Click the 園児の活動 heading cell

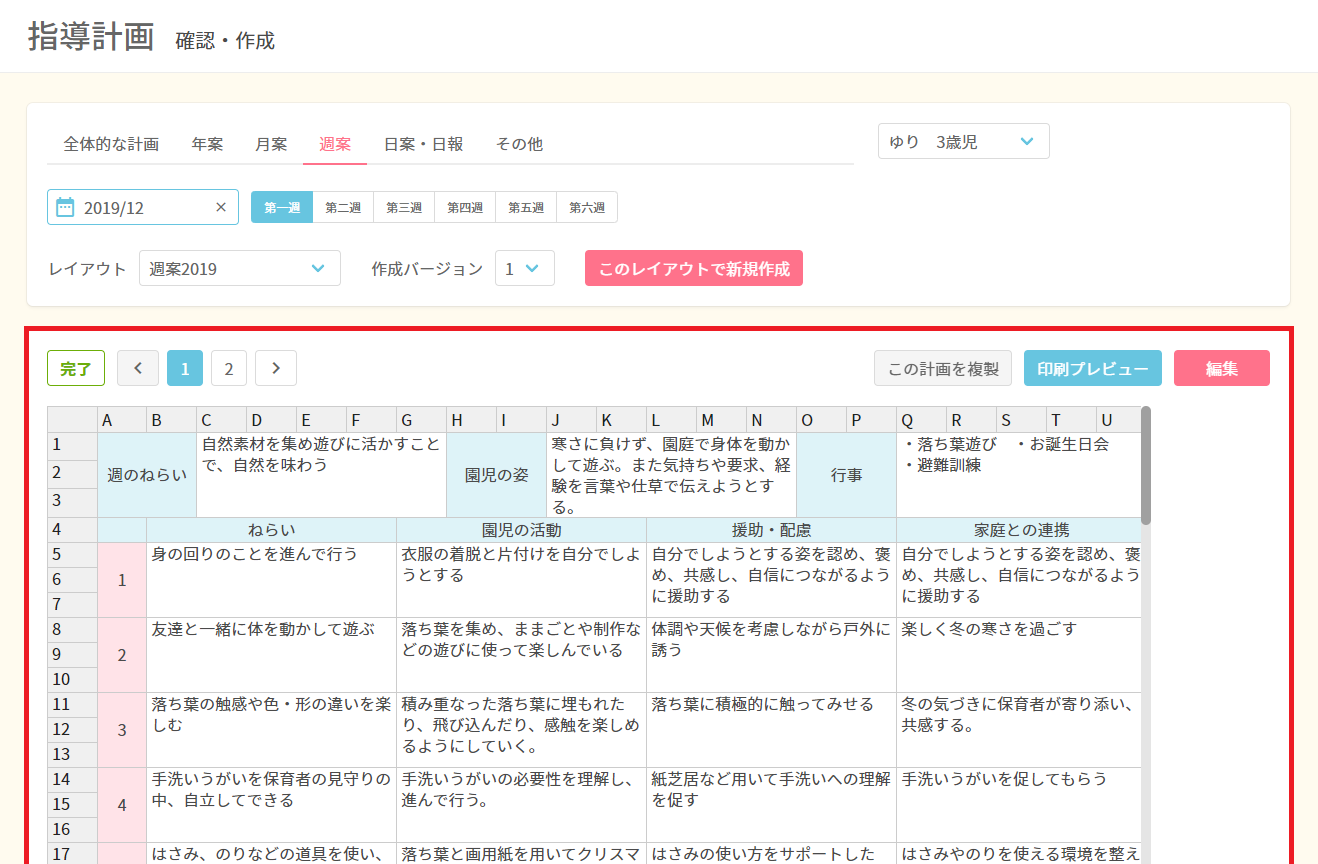[x=522, y=530]
